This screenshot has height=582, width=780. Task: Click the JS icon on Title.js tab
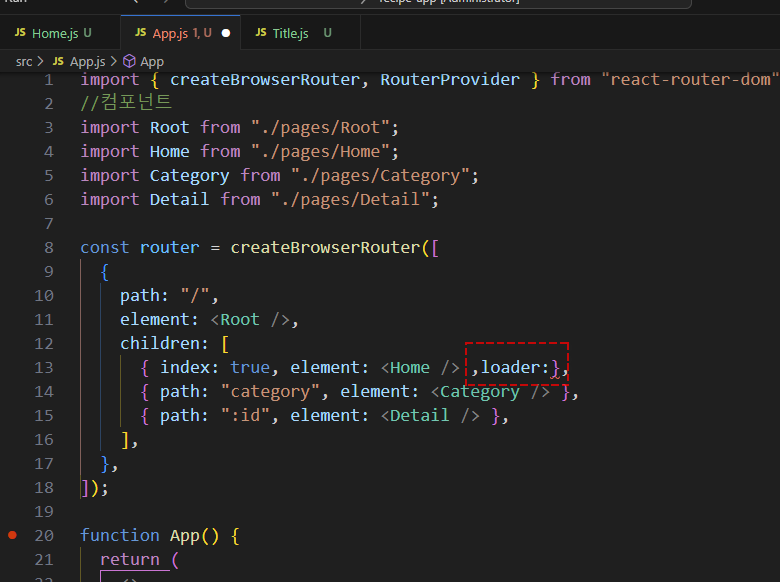pyautogui.click(x=260, y=33)
